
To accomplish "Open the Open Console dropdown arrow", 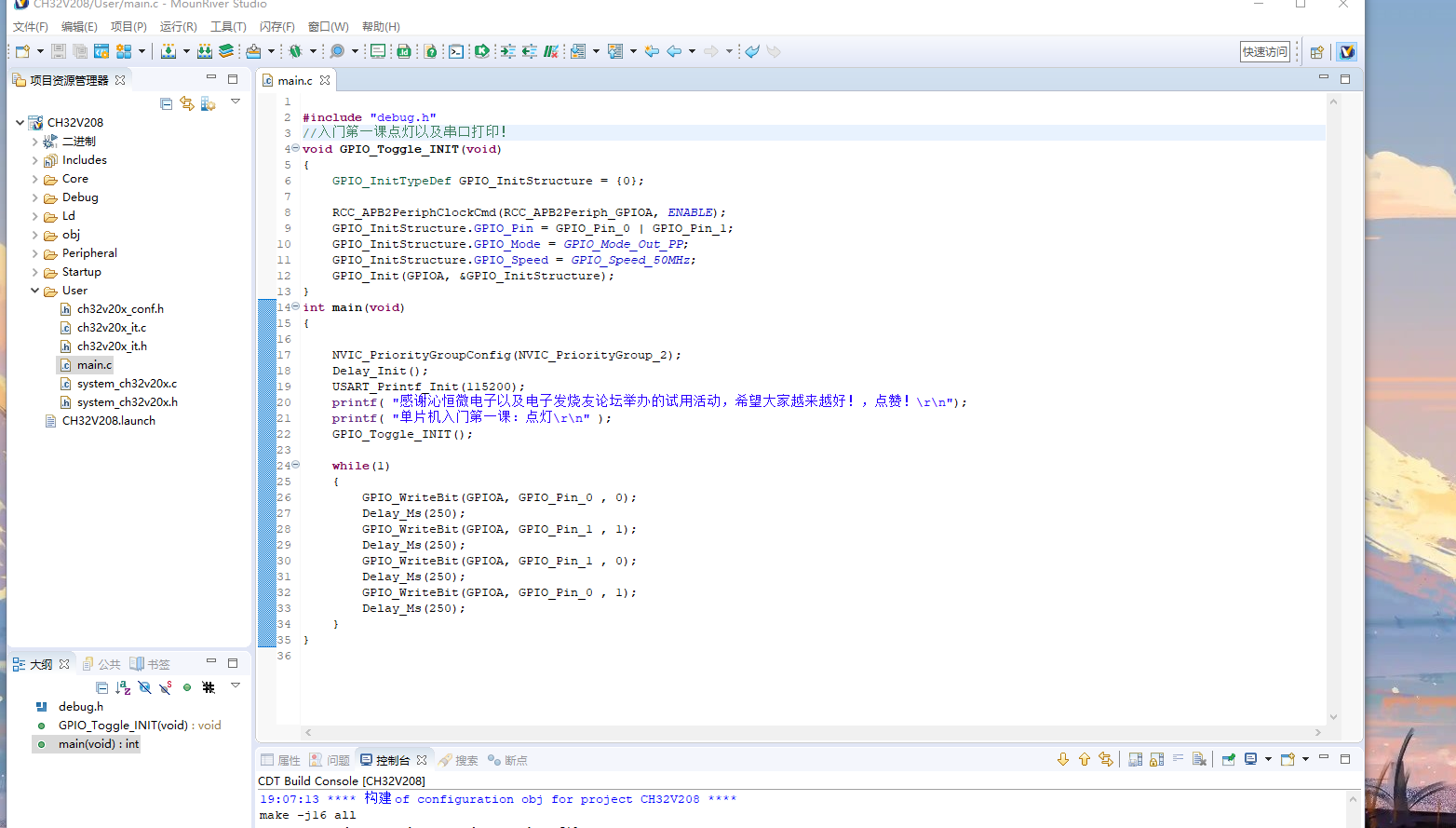I will (x=1305, y=759).
